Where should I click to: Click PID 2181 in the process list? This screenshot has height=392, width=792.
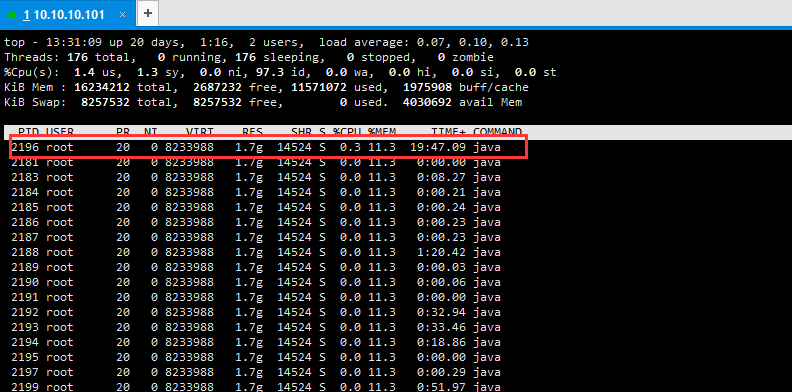25,163
